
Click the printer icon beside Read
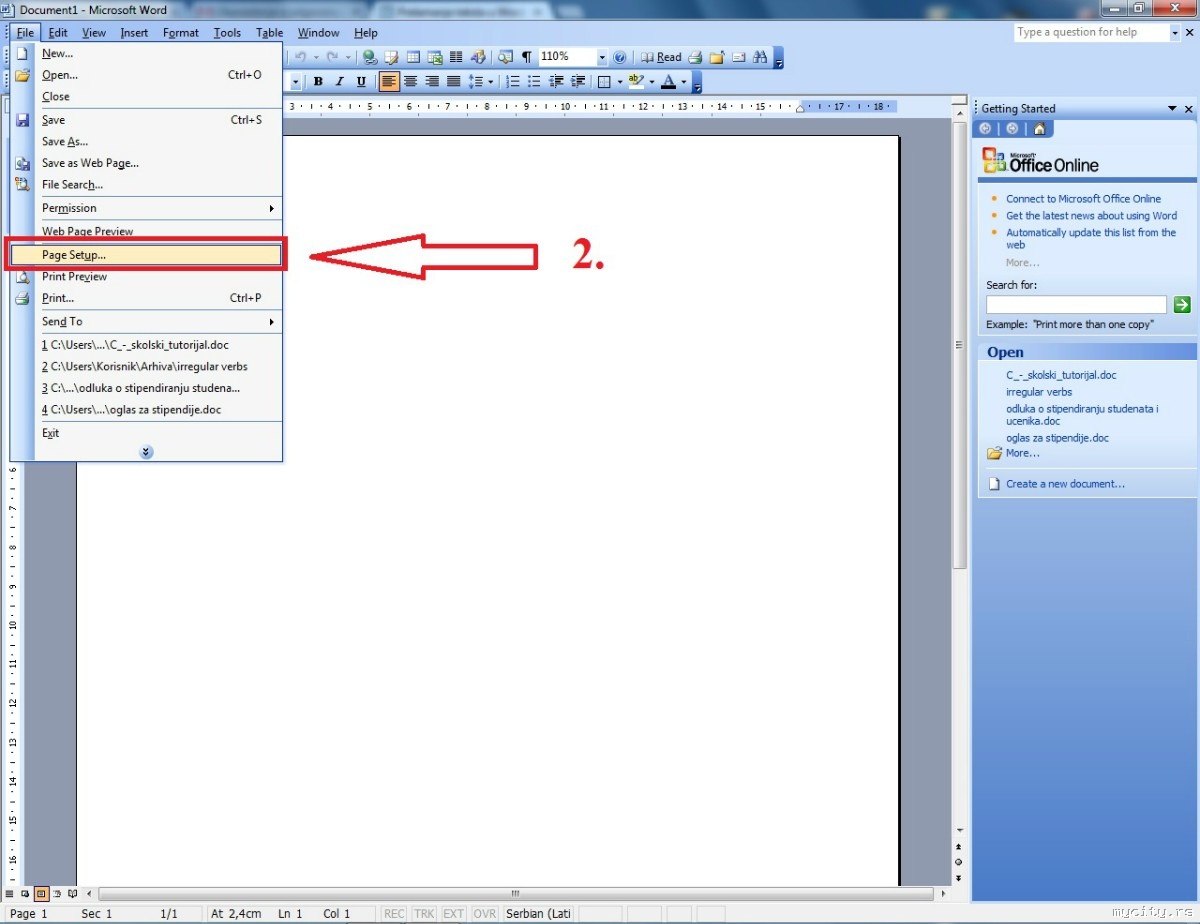[696, 57]
